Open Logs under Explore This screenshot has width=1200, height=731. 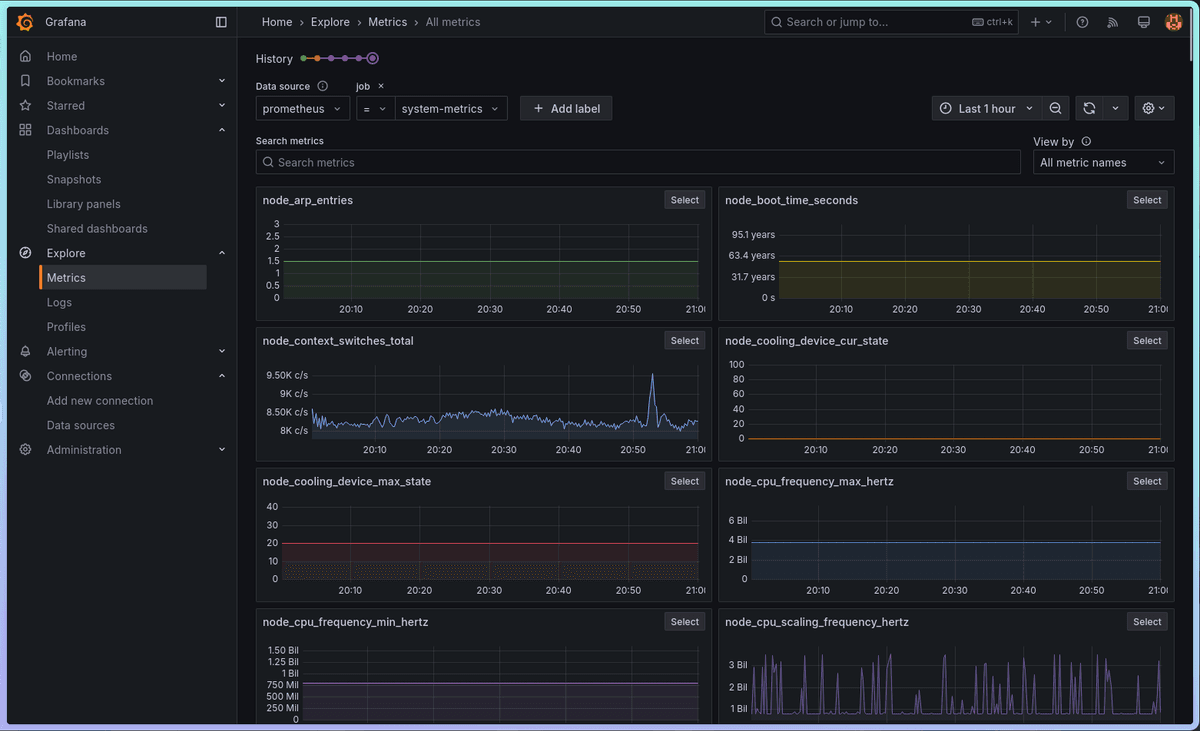click(59, 303)
